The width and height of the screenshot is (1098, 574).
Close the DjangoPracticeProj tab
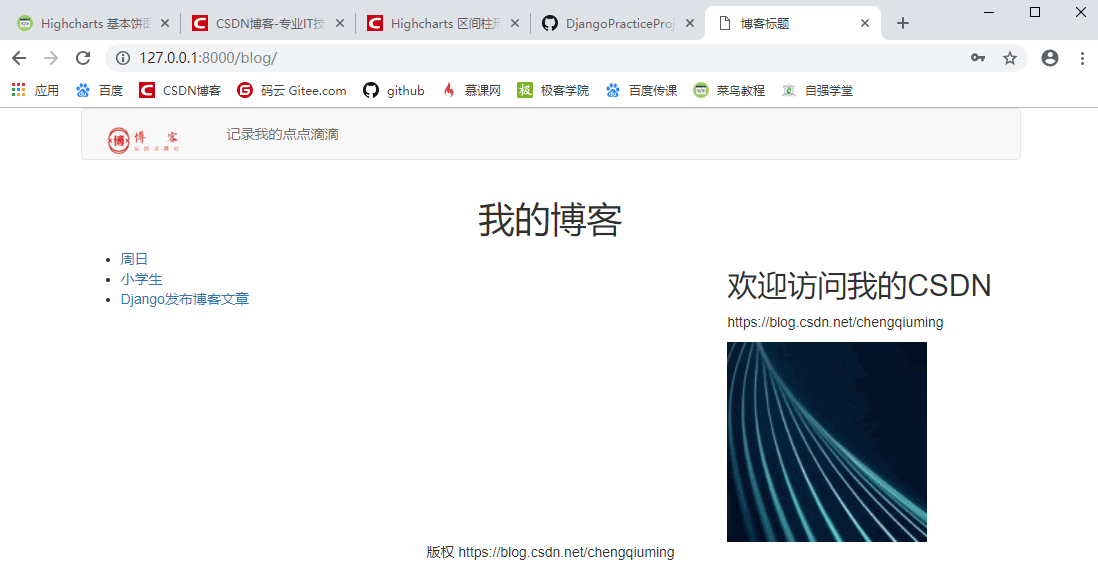(690, 23)
